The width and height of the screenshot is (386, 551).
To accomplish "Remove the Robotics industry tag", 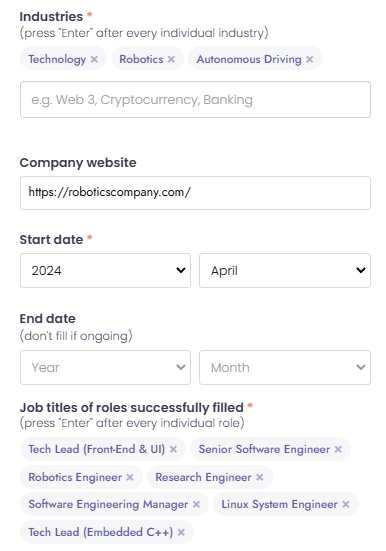I will pyautogui.click(x=171, y=59).
